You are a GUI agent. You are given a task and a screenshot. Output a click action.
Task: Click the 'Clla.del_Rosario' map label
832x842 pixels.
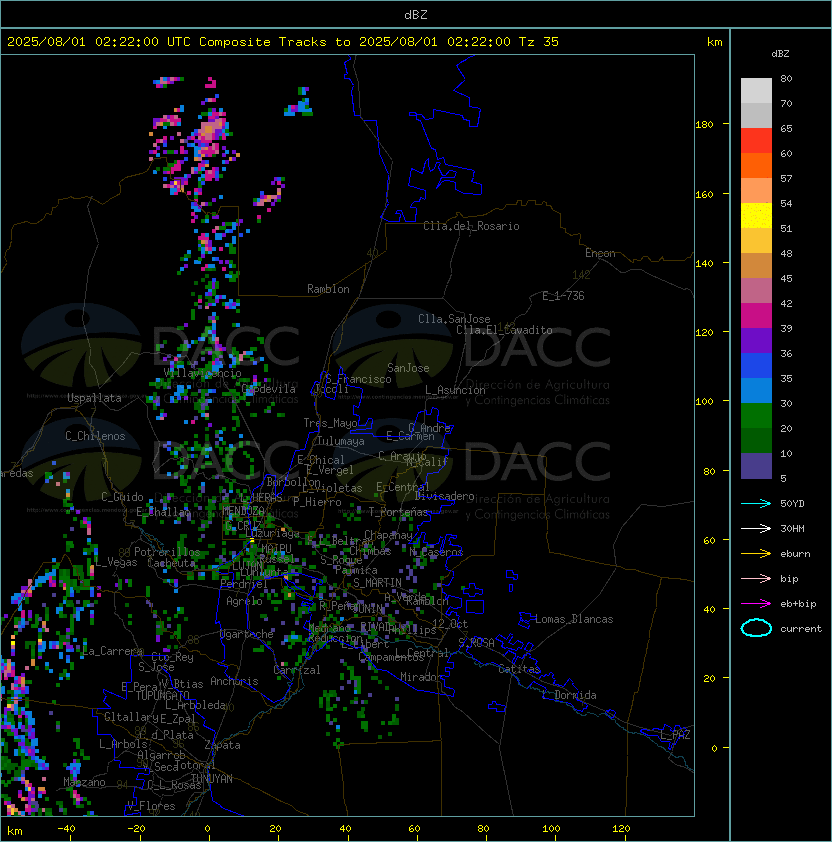471,226
